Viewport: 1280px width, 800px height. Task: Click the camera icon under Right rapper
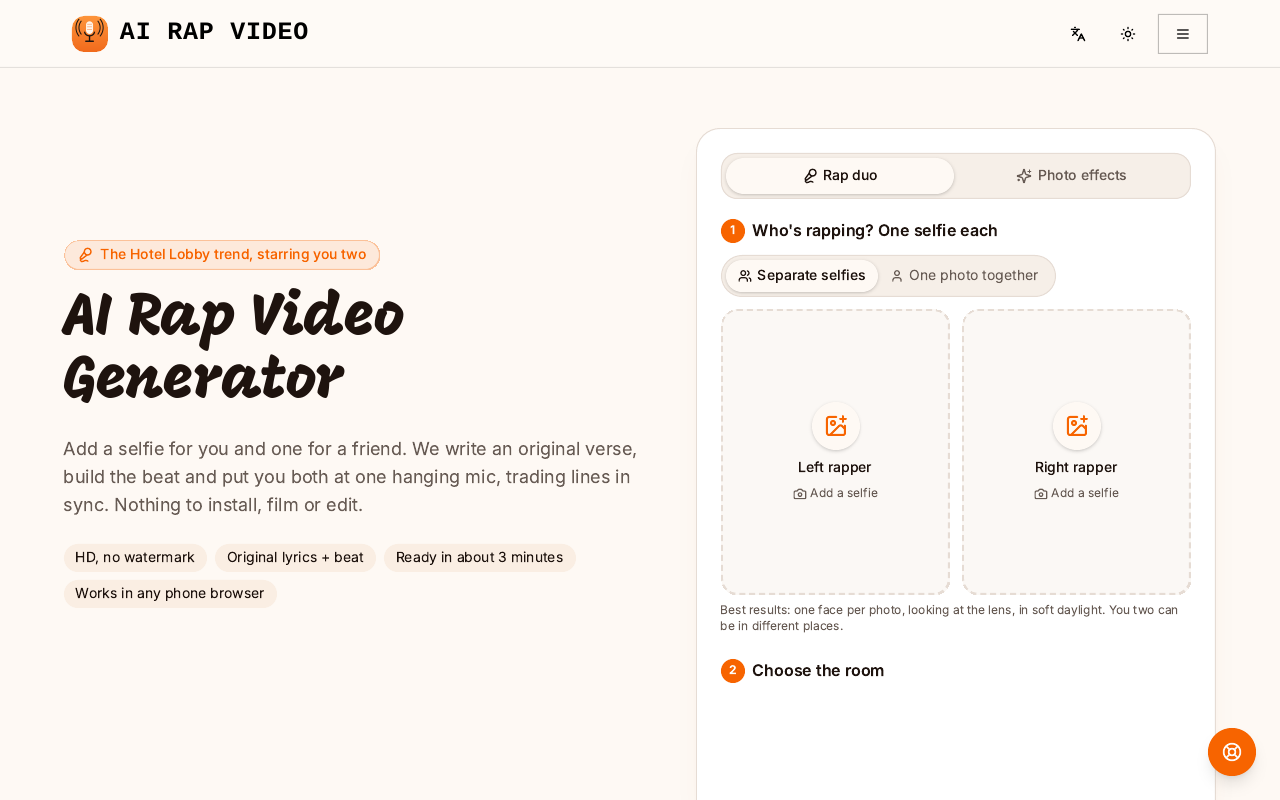tap(1041, 494)
